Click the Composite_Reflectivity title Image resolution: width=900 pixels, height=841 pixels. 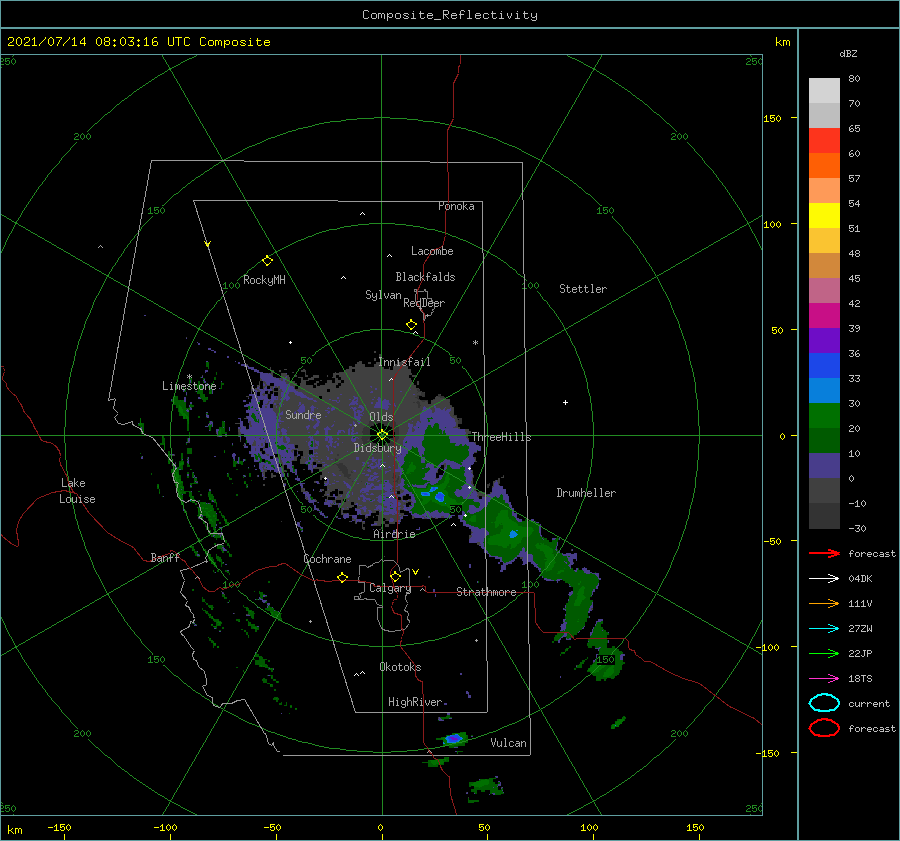(450, 15)
